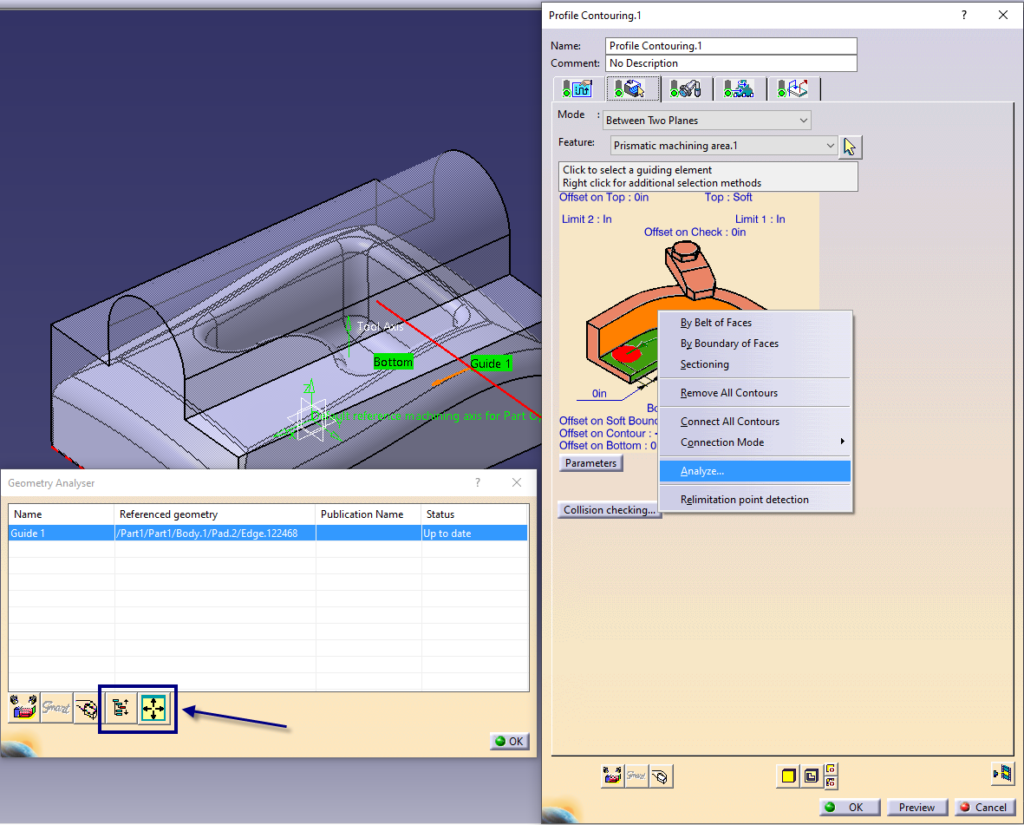Select the Guide 1 row in geometry table

coord(267,534)
